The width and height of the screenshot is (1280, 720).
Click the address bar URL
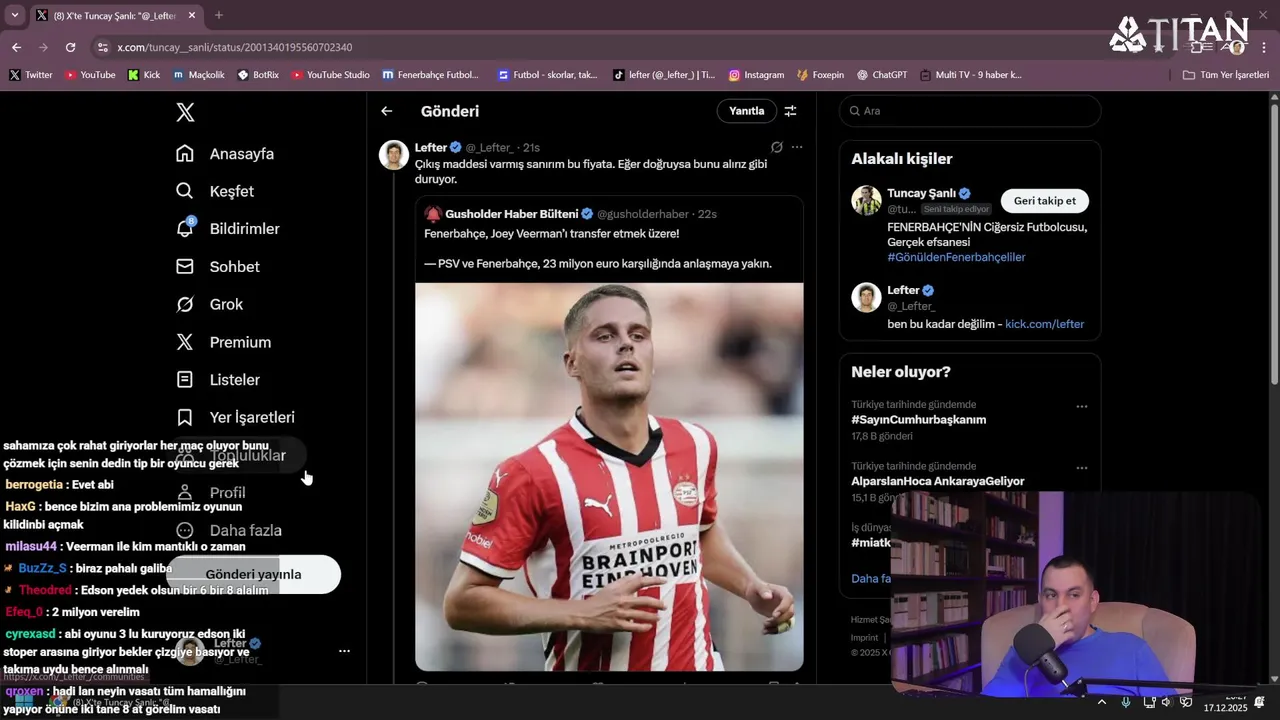234,47
